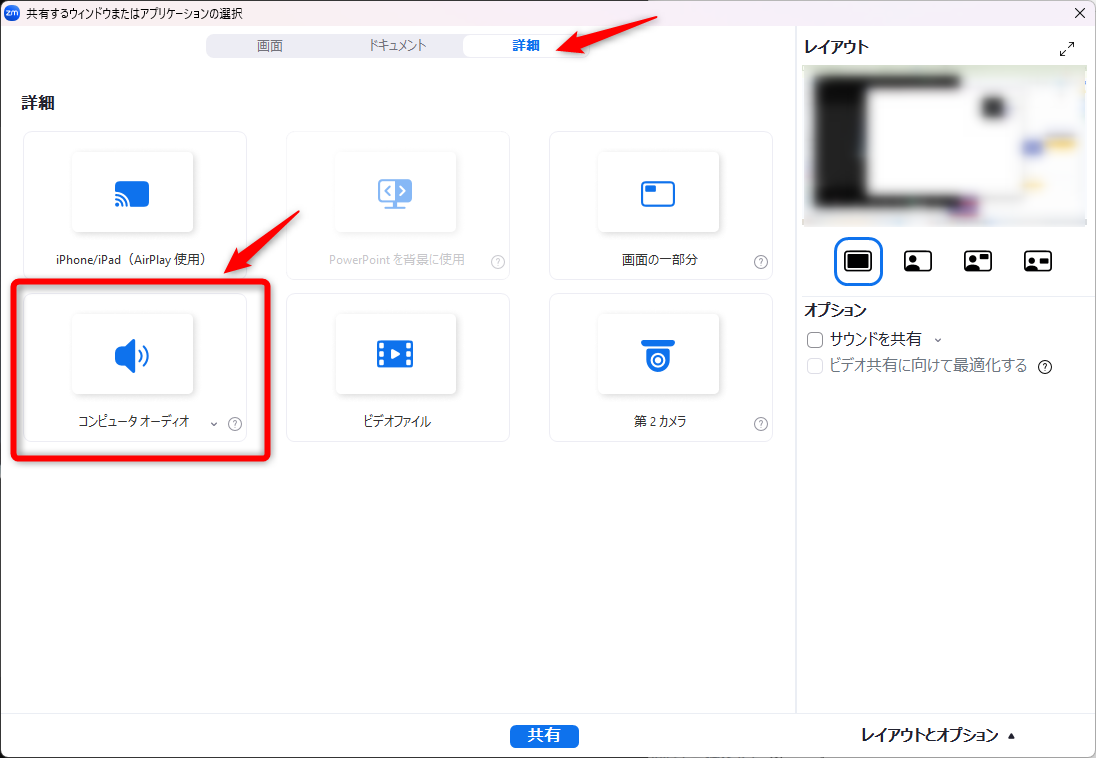Click the help icon beside Portion of Screen
The image size is (1096, 758).
pos(761,262)
